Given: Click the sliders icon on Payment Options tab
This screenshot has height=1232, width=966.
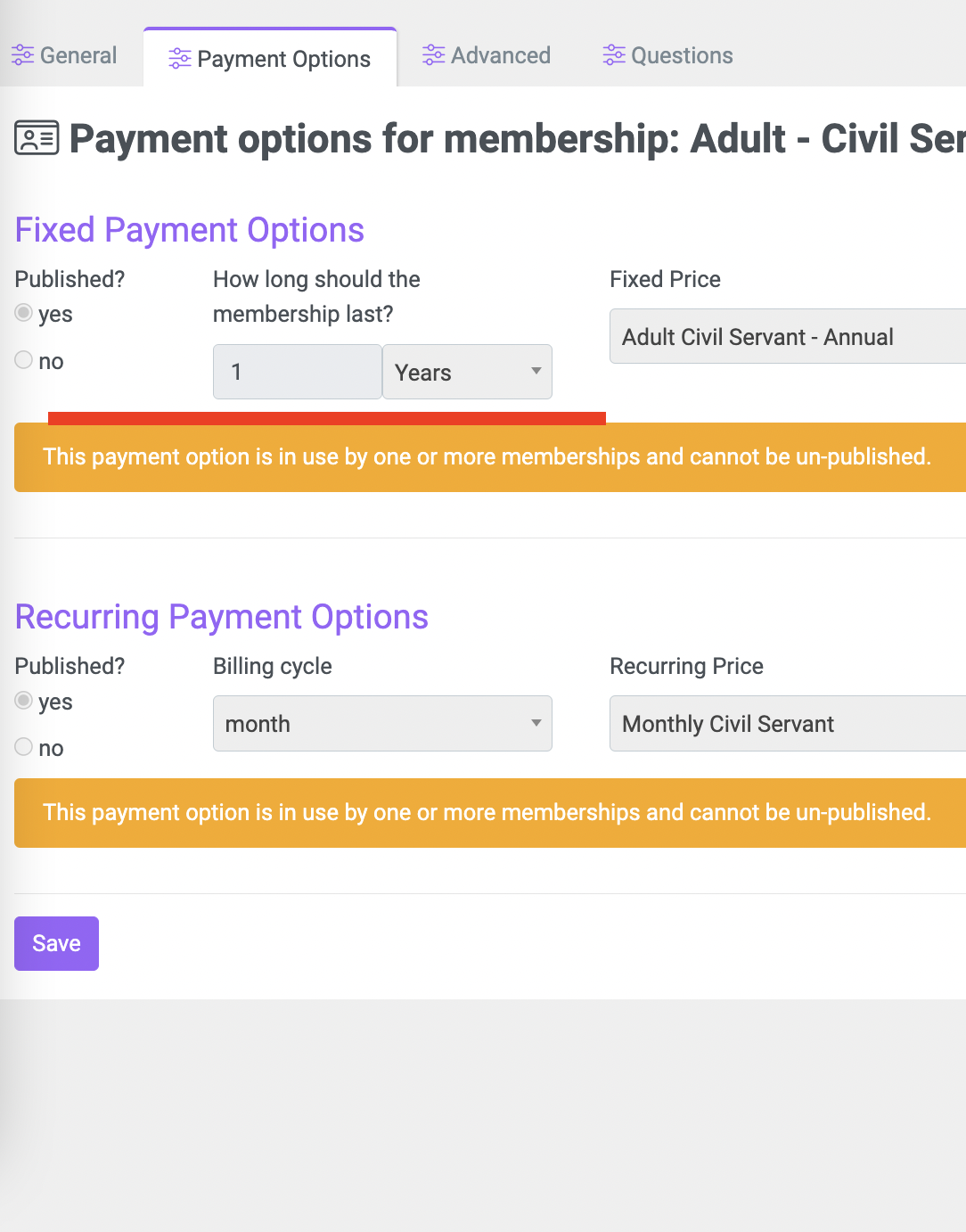Looking at the screenshot, I should [x=180, y=59].
